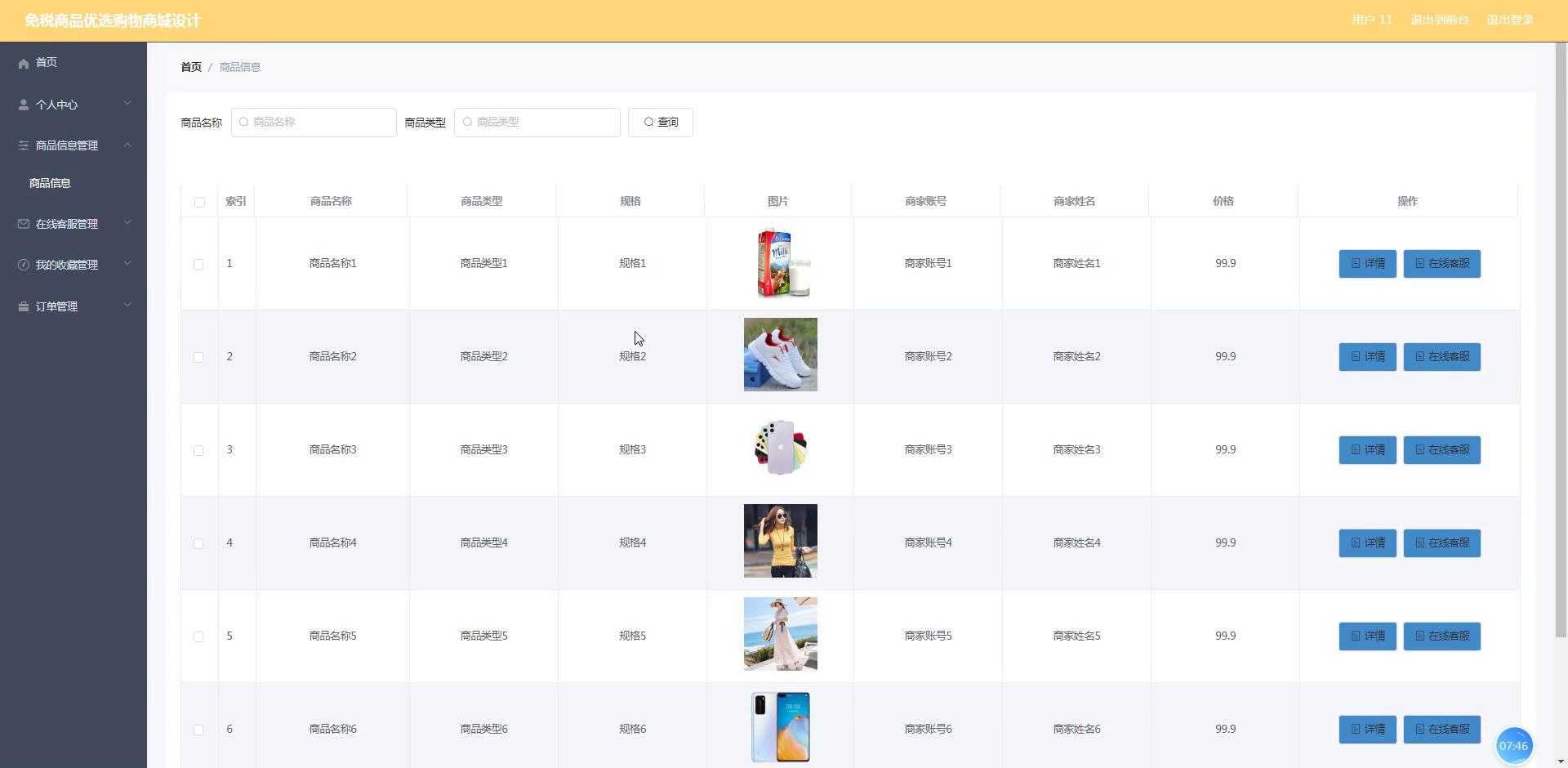Click the white sneakers product image
1568x768 pixels.
[780, 355]
